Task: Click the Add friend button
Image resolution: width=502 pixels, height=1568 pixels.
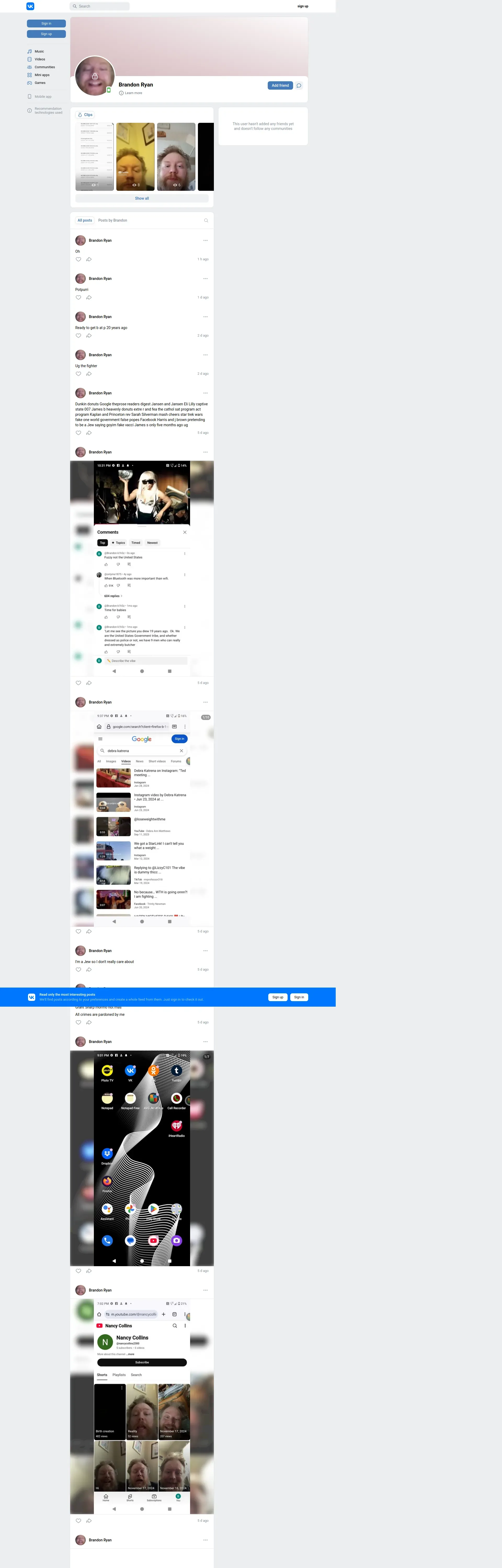Action: click(280, 86)
